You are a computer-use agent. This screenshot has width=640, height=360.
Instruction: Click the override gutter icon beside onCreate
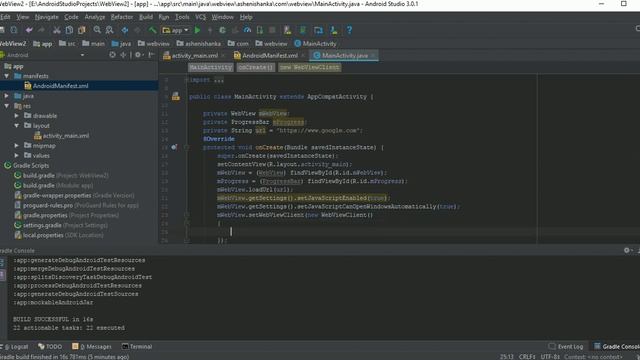click(174, 147)
